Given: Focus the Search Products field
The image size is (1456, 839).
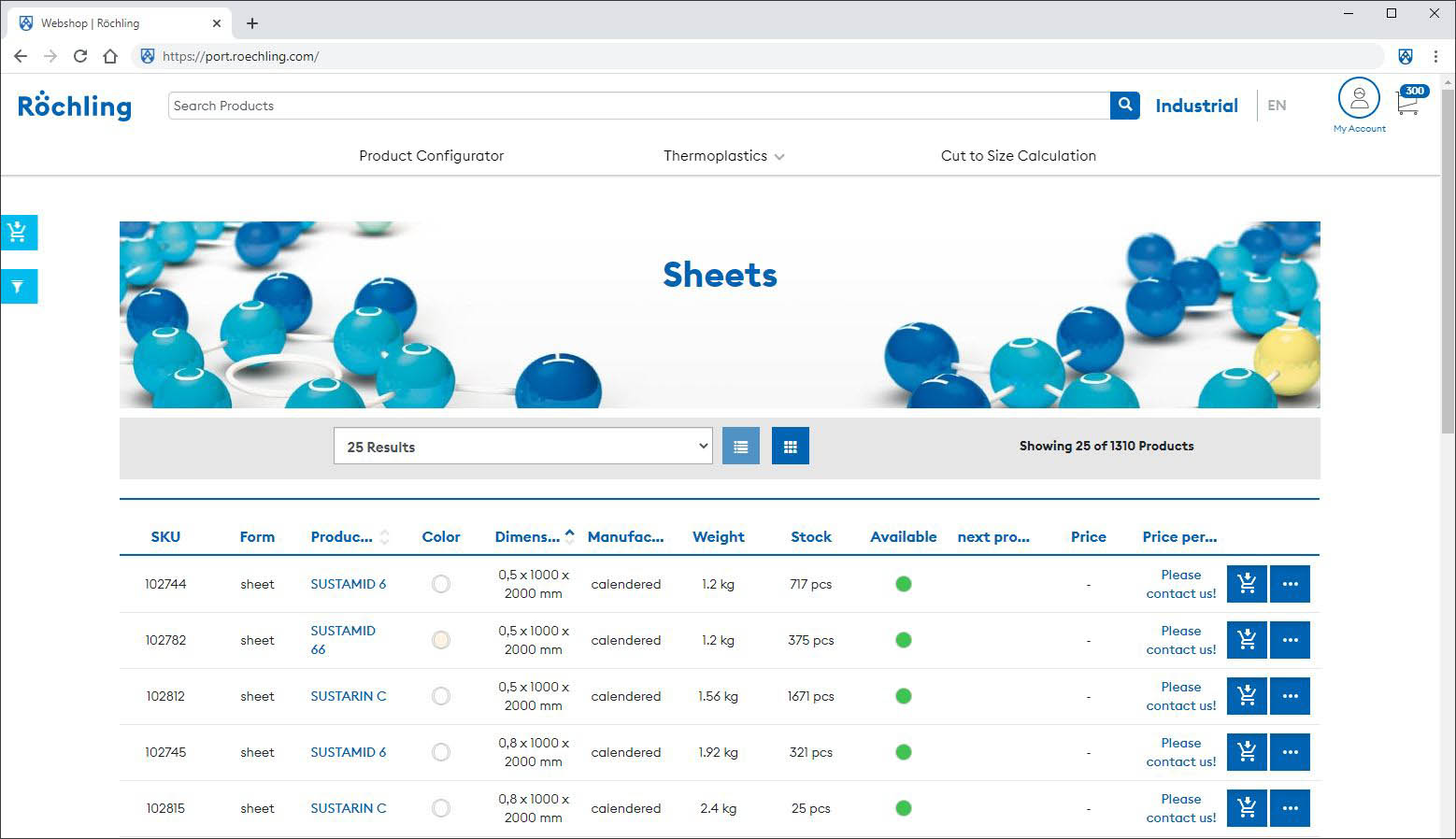Looking at the screenshot, I should click(x=639, y=106).
